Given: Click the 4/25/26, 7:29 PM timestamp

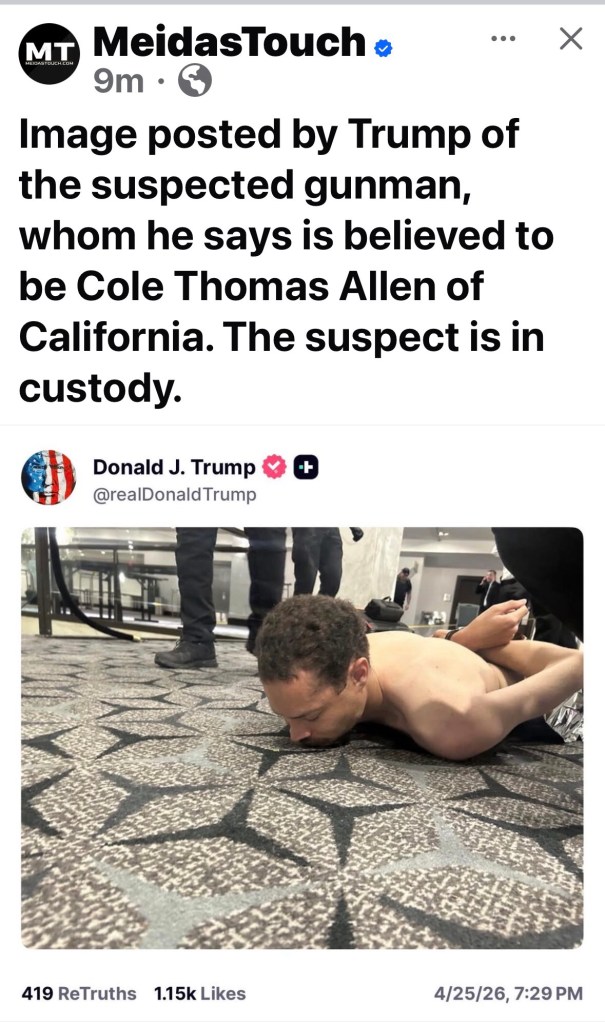Looking at the screenshot, I should coord(508,993).
